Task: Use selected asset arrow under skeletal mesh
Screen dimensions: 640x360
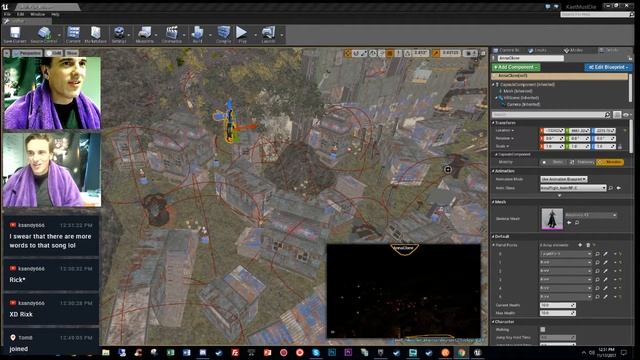Action: coord(569,222)
